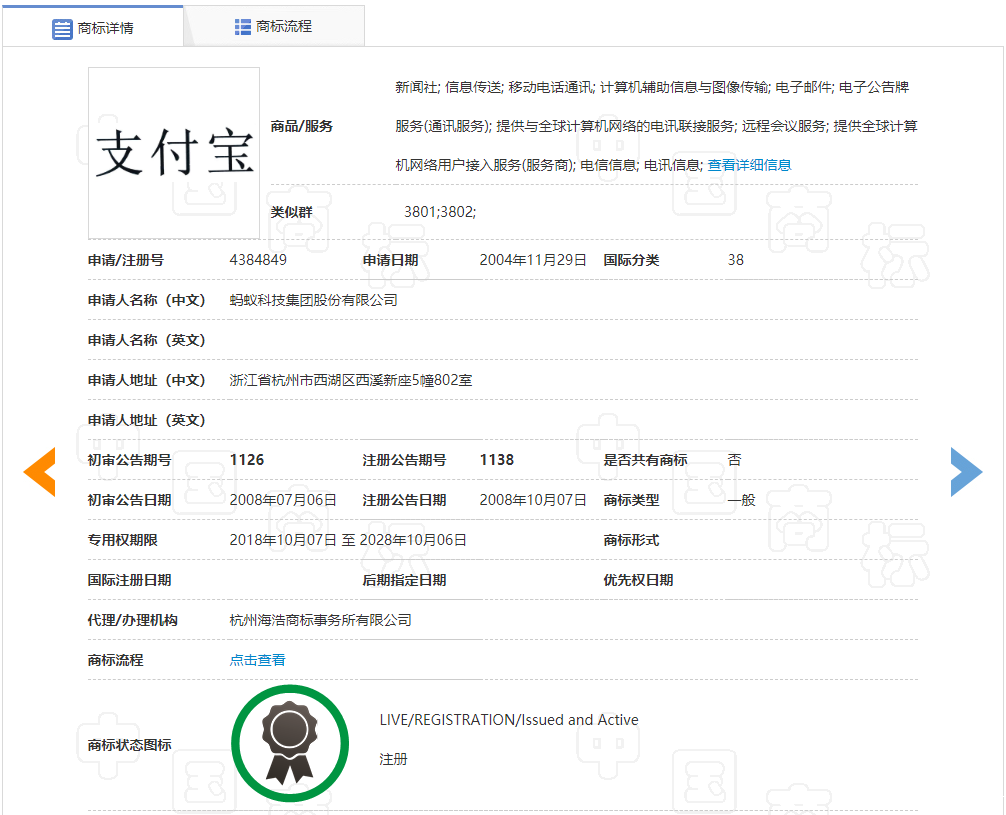The width and height of the screenshot is (1006, 815).
Task: Click the LIVE/REGISTRATION/Issued and Active status text
Action: click(508, 720)
